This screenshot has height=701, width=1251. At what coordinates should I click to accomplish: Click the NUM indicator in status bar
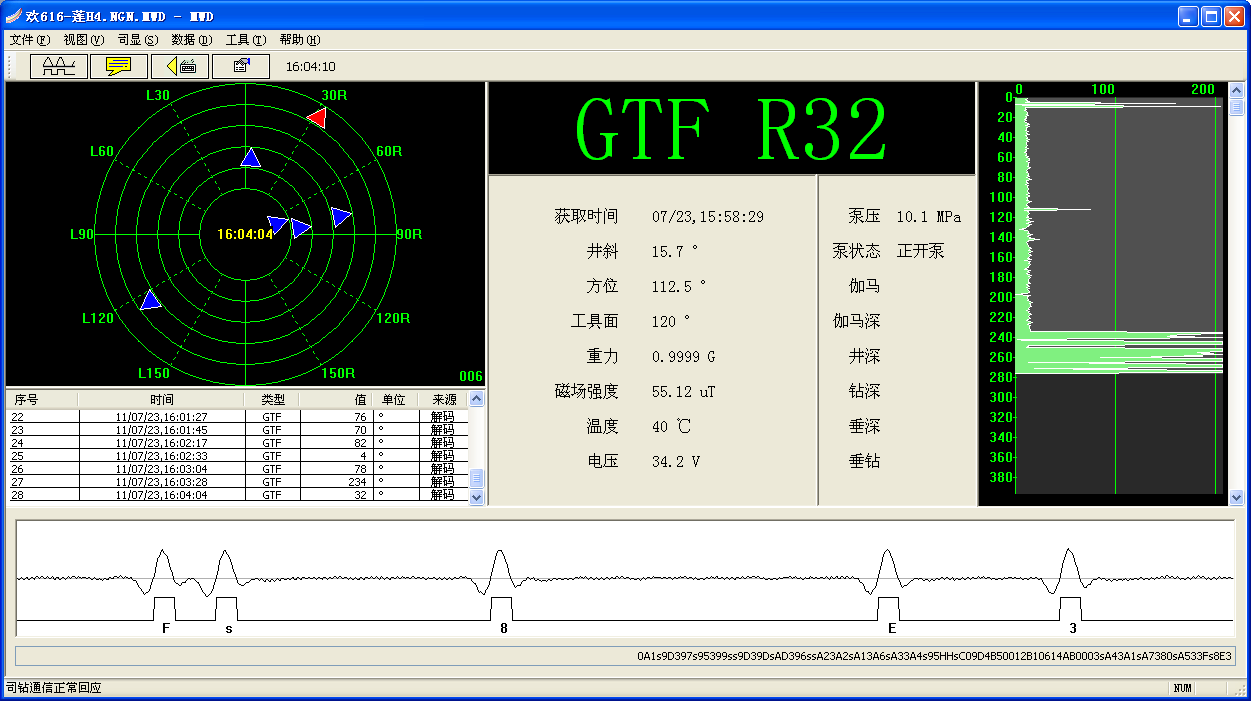coord(1183,688)
